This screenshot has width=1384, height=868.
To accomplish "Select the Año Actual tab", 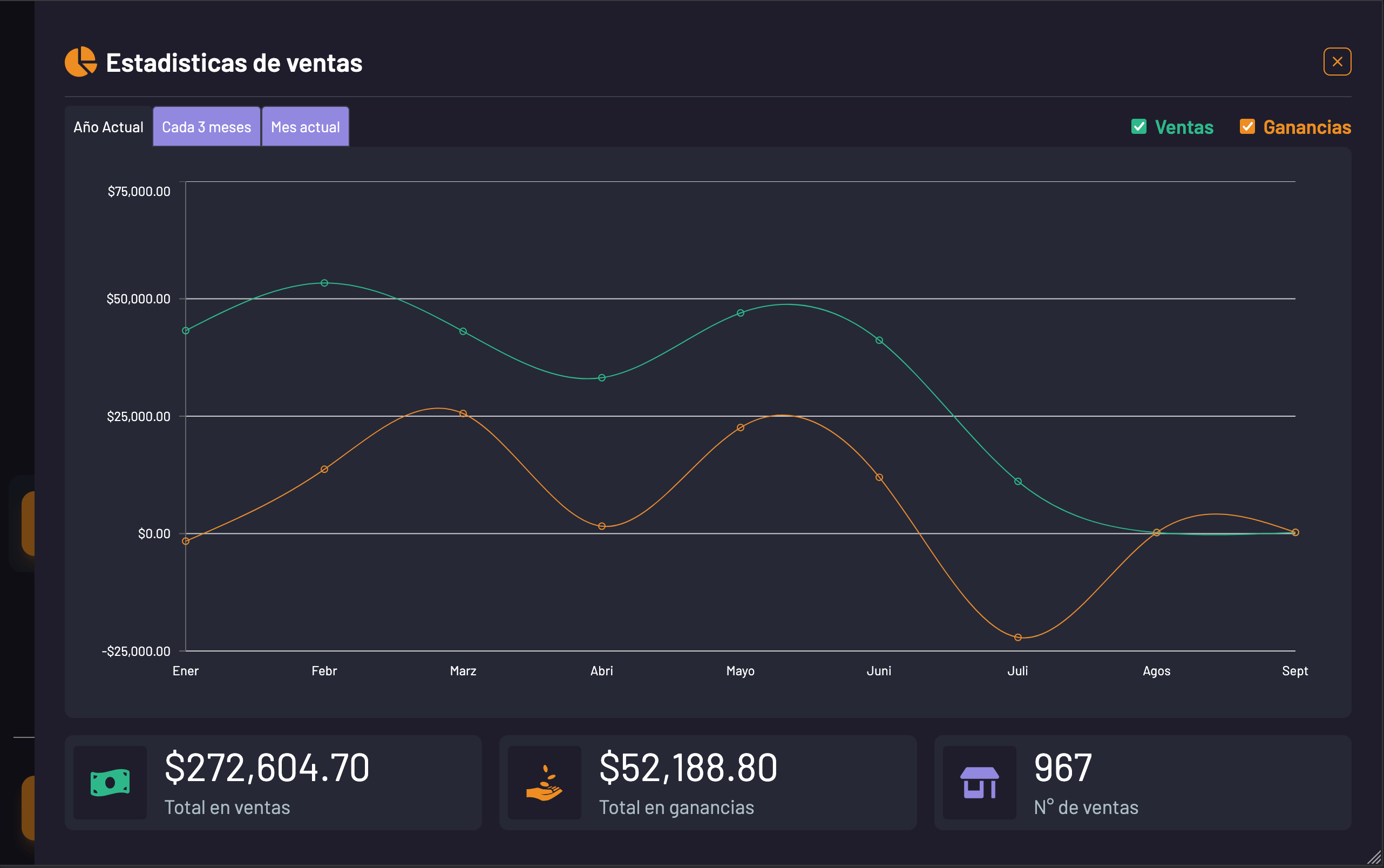I will click(108, 127).
